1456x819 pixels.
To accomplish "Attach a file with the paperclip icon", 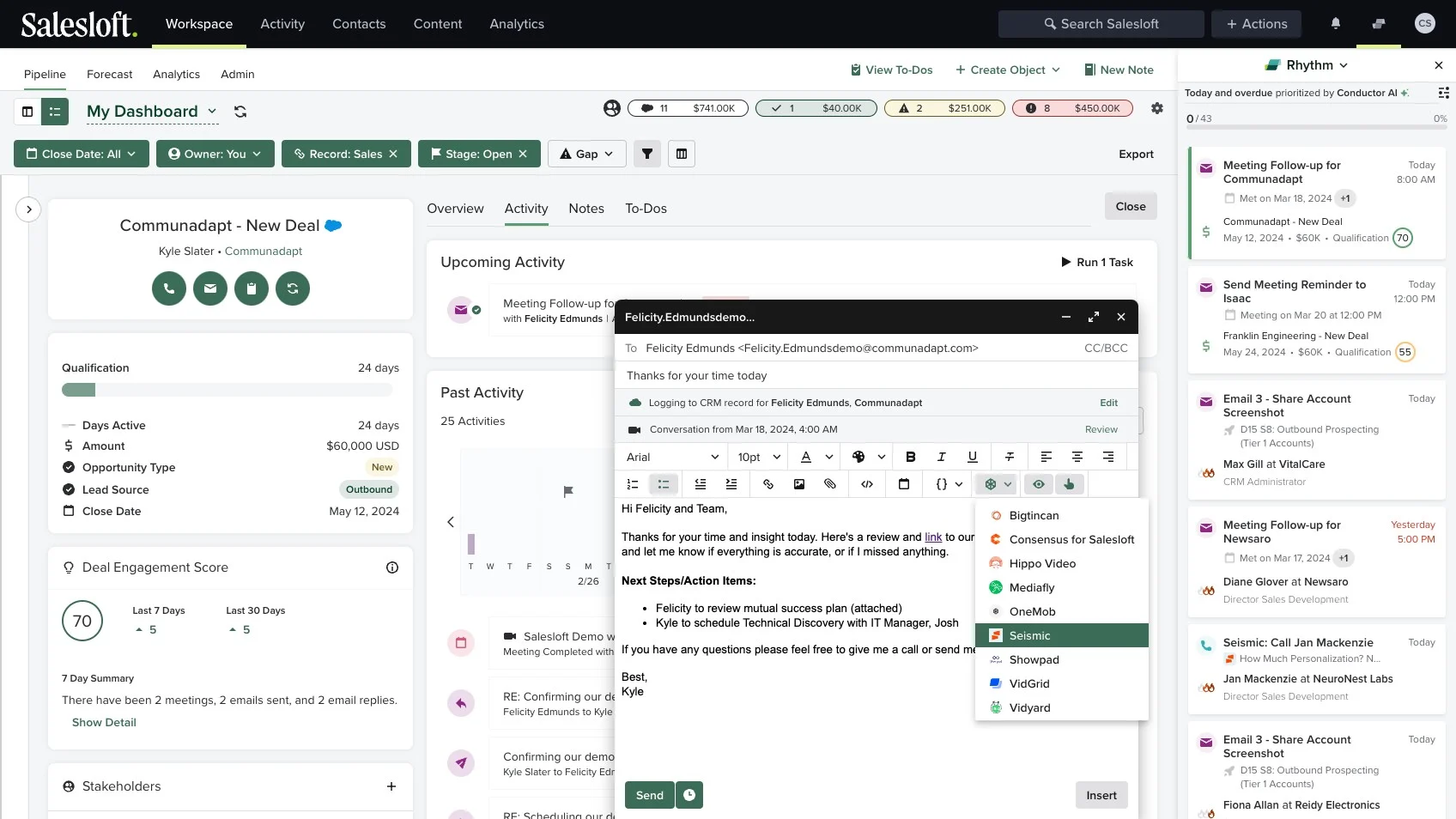I will tap(830, 484).
